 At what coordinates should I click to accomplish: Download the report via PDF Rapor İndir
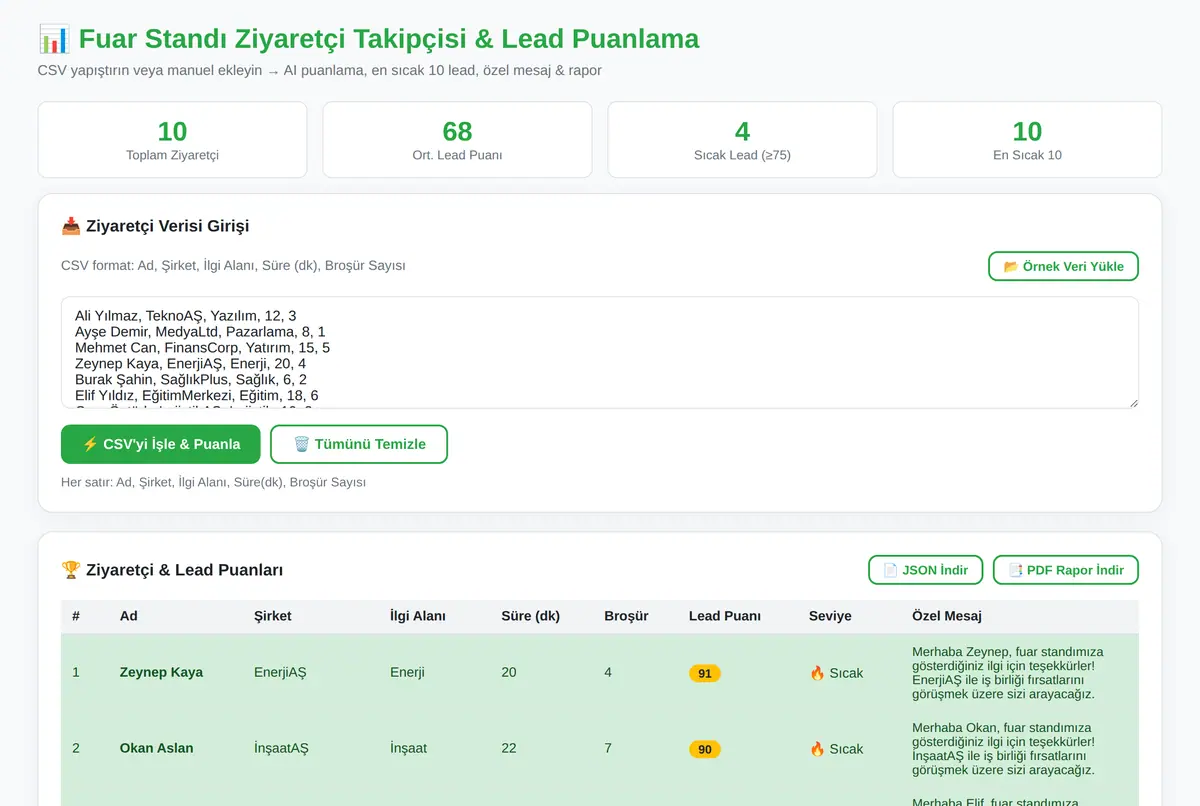1066,570
